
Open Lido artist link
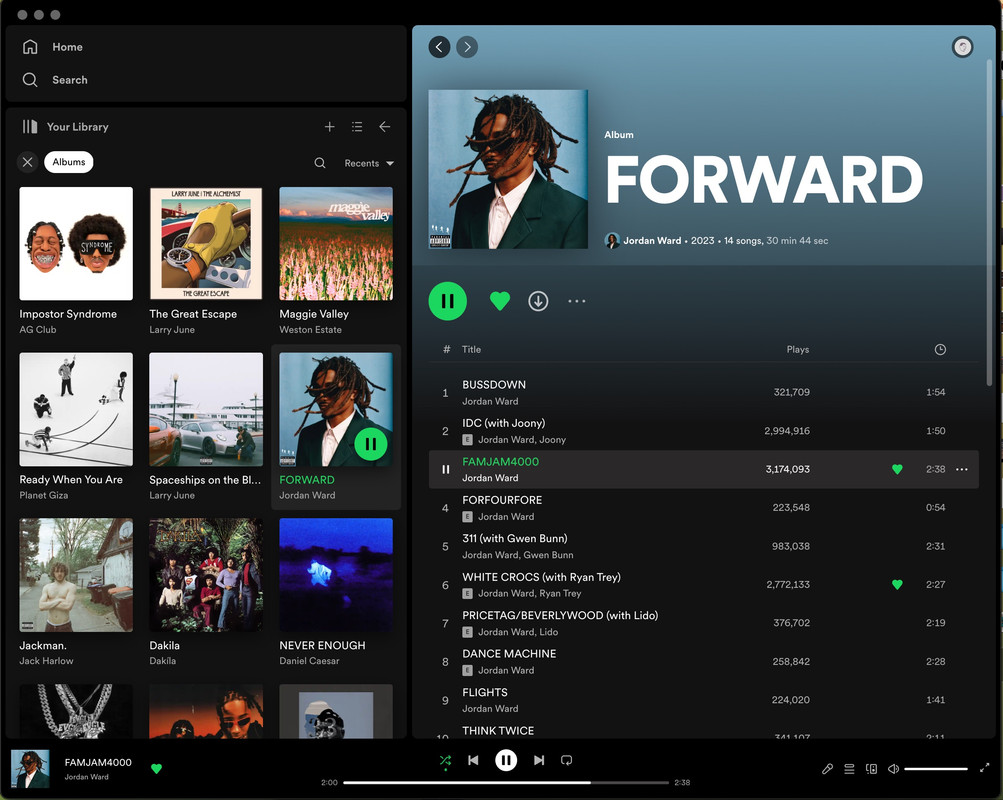[548, 632]
